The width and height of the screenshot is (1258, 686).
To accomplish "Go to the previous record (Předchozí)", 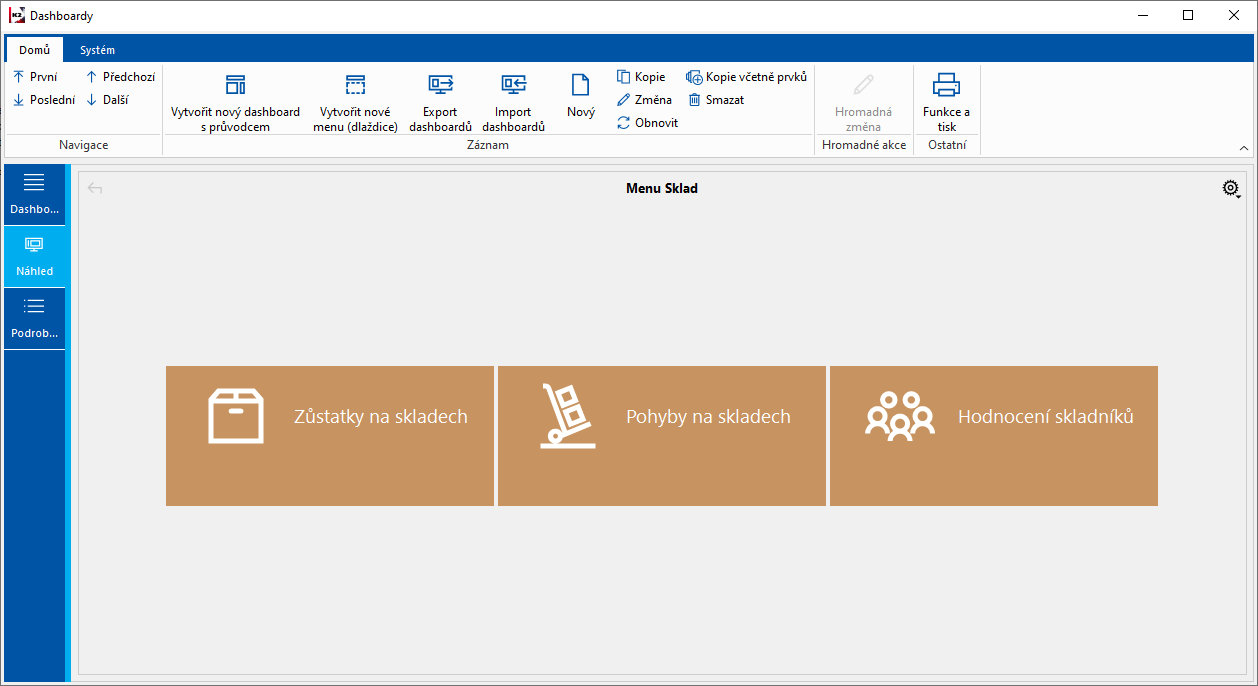I will pyautogui.click(x=120, y=77).
